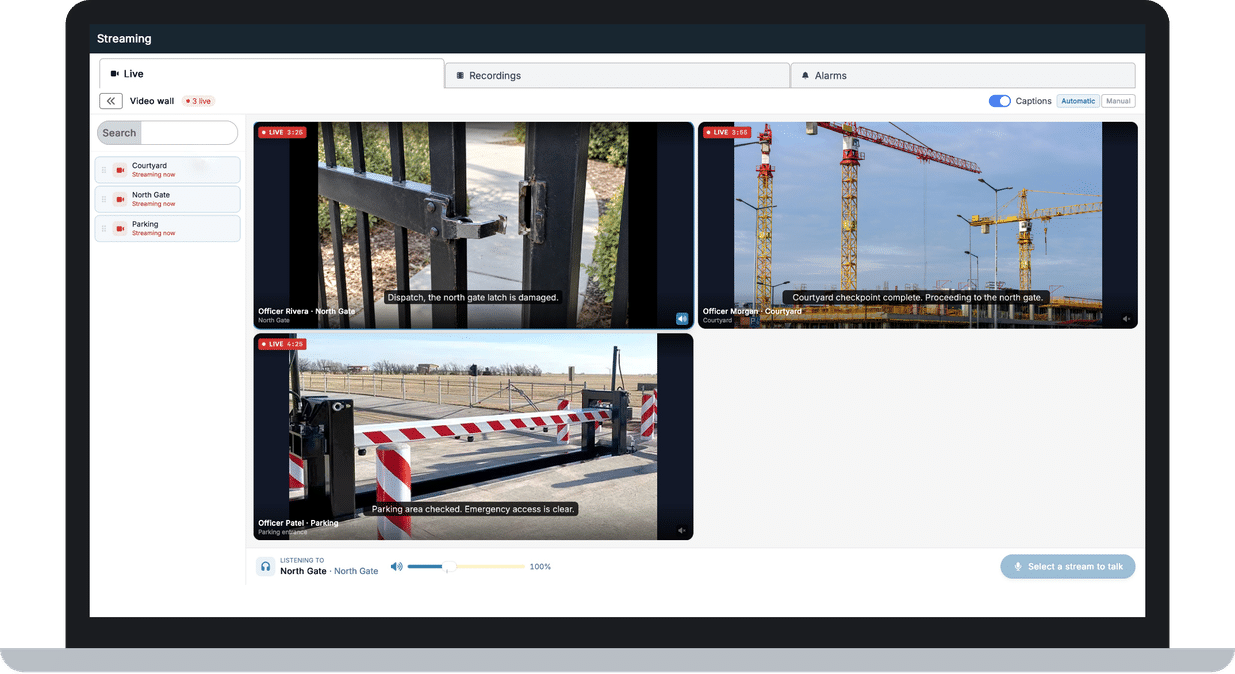Select the Courtyard stream in the list
Screen dimensions: 1235x674
168,170
